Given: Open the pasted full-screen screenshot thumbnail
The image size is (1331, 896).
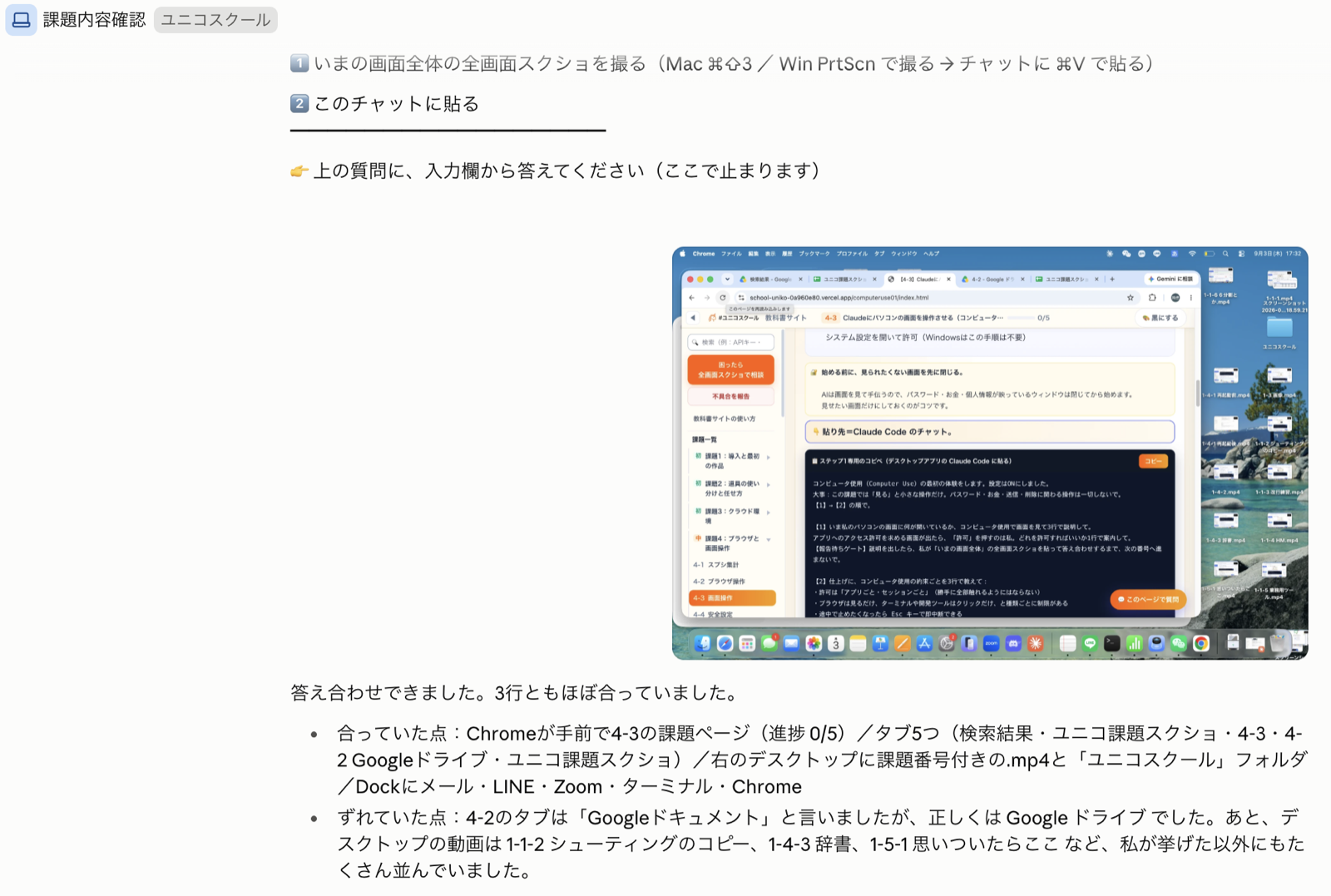Looking at the screenshot, I should click(990, 453).
